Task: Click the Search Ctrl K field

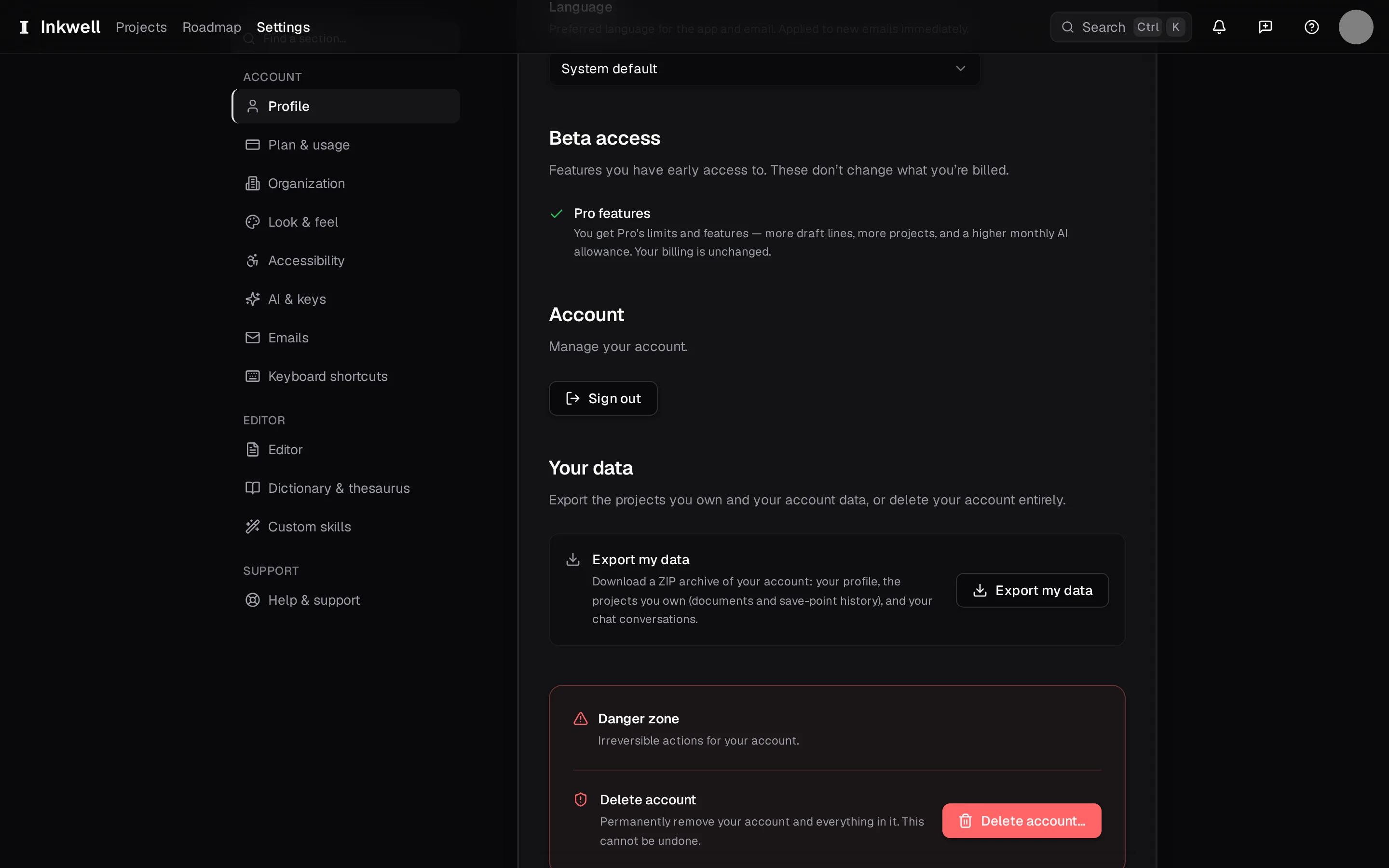Action: [x=1120, y=27]
